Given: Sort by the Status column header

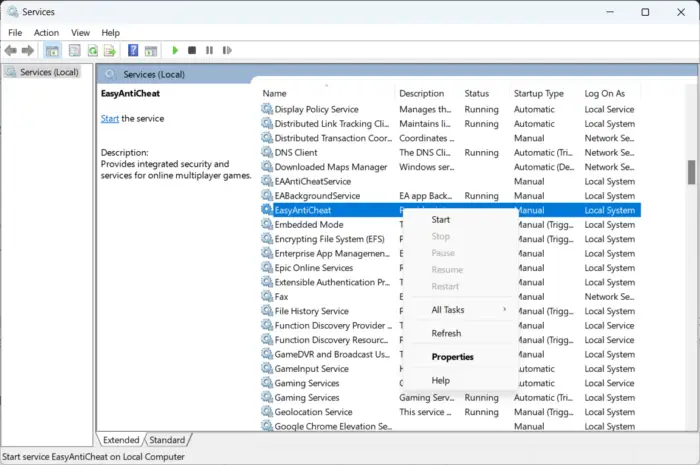Looking at the screenshot, I should [x=485, y=93].
